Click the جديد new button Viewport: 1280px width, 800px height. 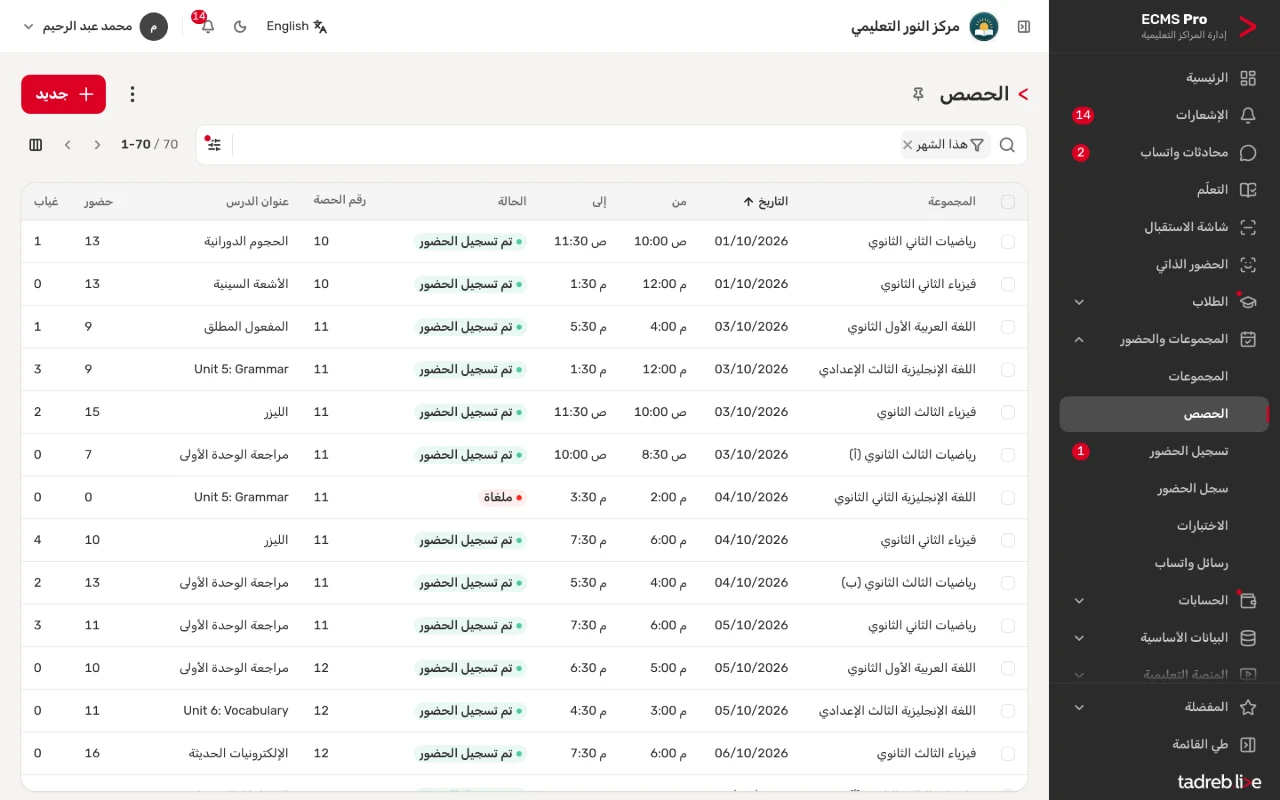pos(63,94)
